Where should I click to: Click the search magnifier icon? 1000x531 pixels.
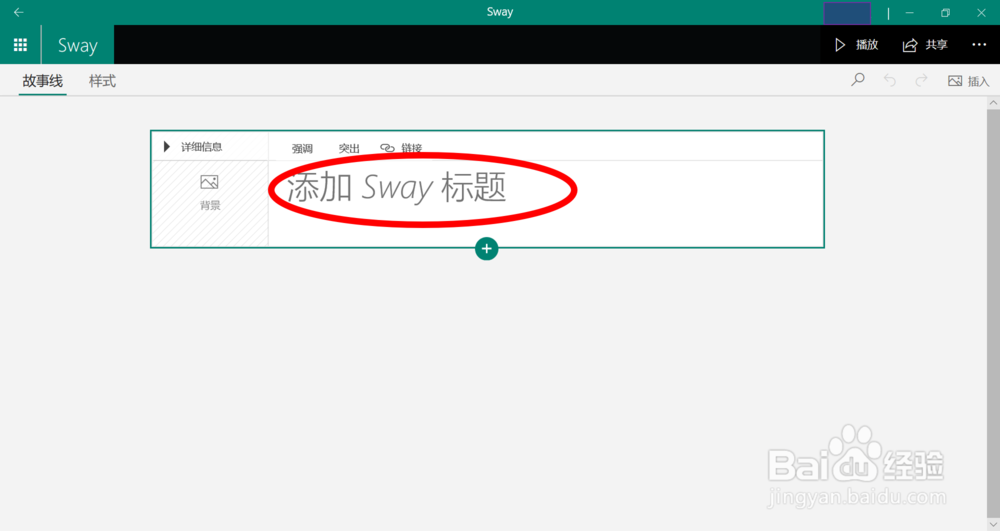(858, 80)
